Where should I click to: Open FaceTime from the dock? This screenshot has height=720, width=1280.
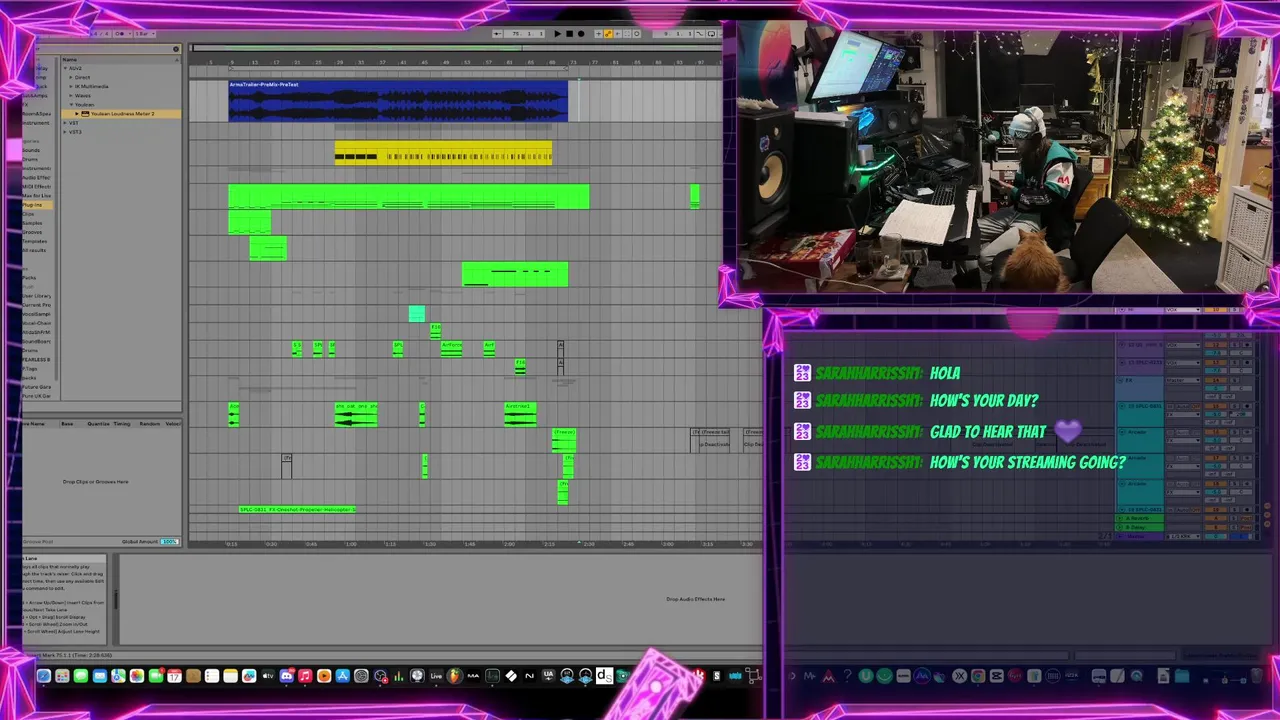point(156,676)
